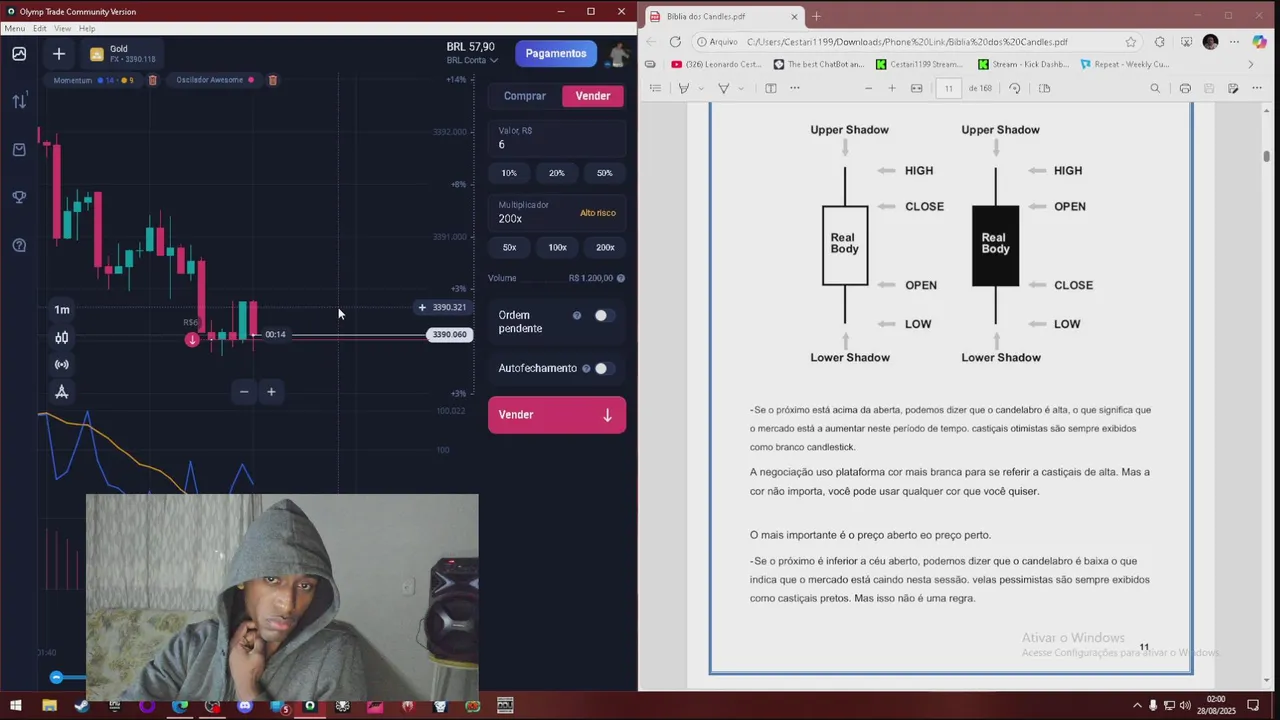Click the Valor amount input field

[557, 138]
